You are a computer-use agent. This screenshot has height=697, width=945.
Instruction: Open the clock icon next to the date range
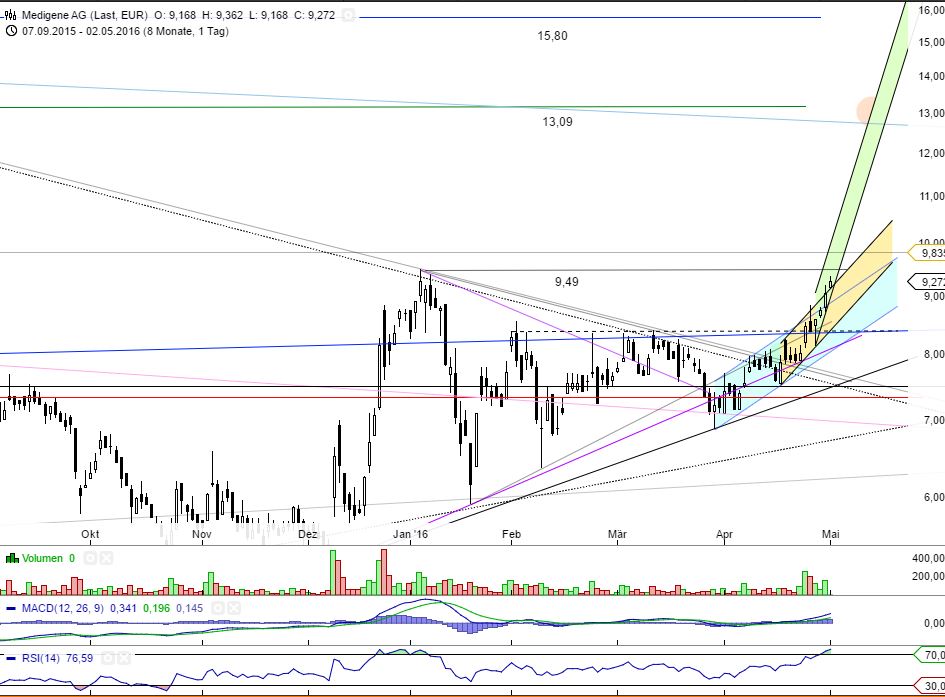(x=11, y=30)
